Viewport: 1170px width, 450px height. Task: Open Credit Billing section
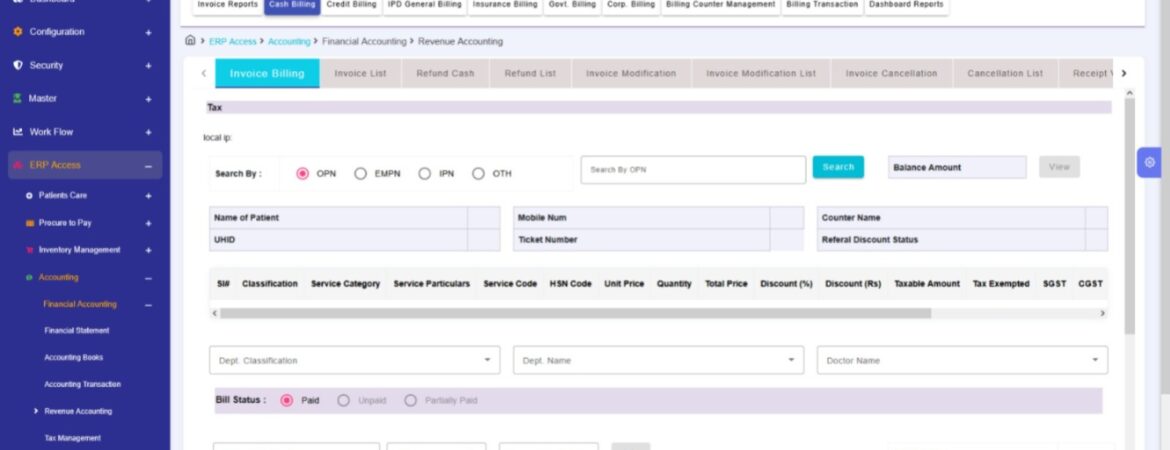pyautogui.click(x=351, y=5)
